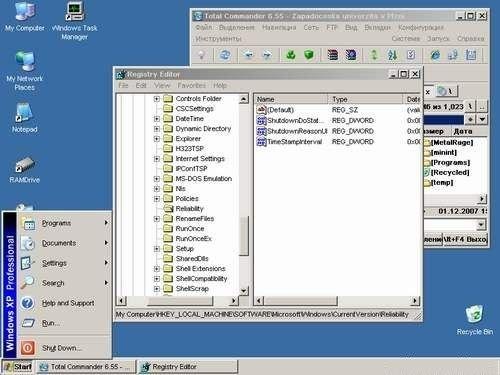This screenshot has height=375, width=500.
Task: Open Programs submenu in Start menu
Action: 64,223
